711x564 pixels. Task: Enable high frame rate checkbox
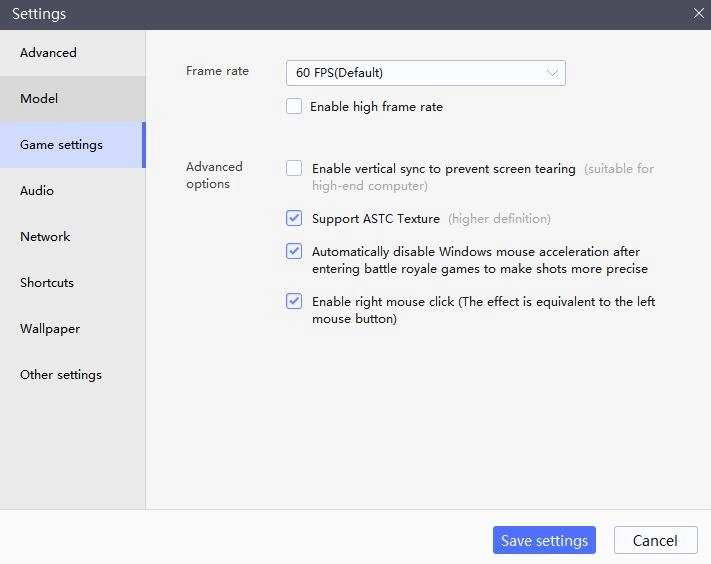coord(294,107)
